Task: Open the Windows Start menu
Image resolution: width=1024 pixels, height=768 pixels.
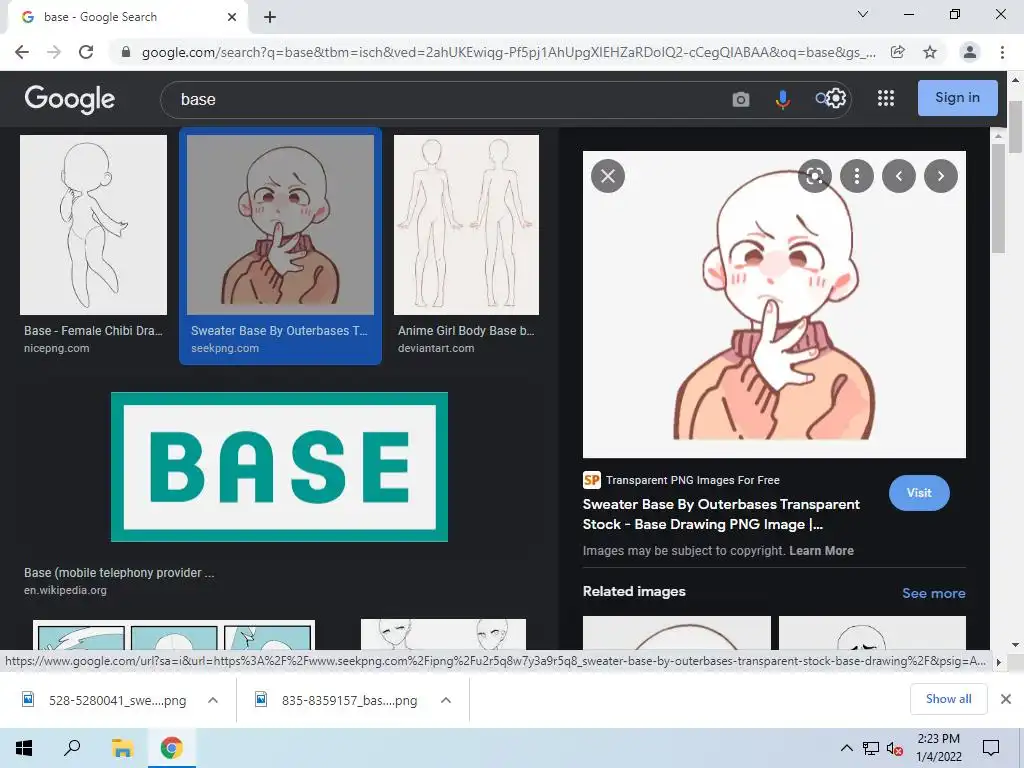Action: point(24,748)
